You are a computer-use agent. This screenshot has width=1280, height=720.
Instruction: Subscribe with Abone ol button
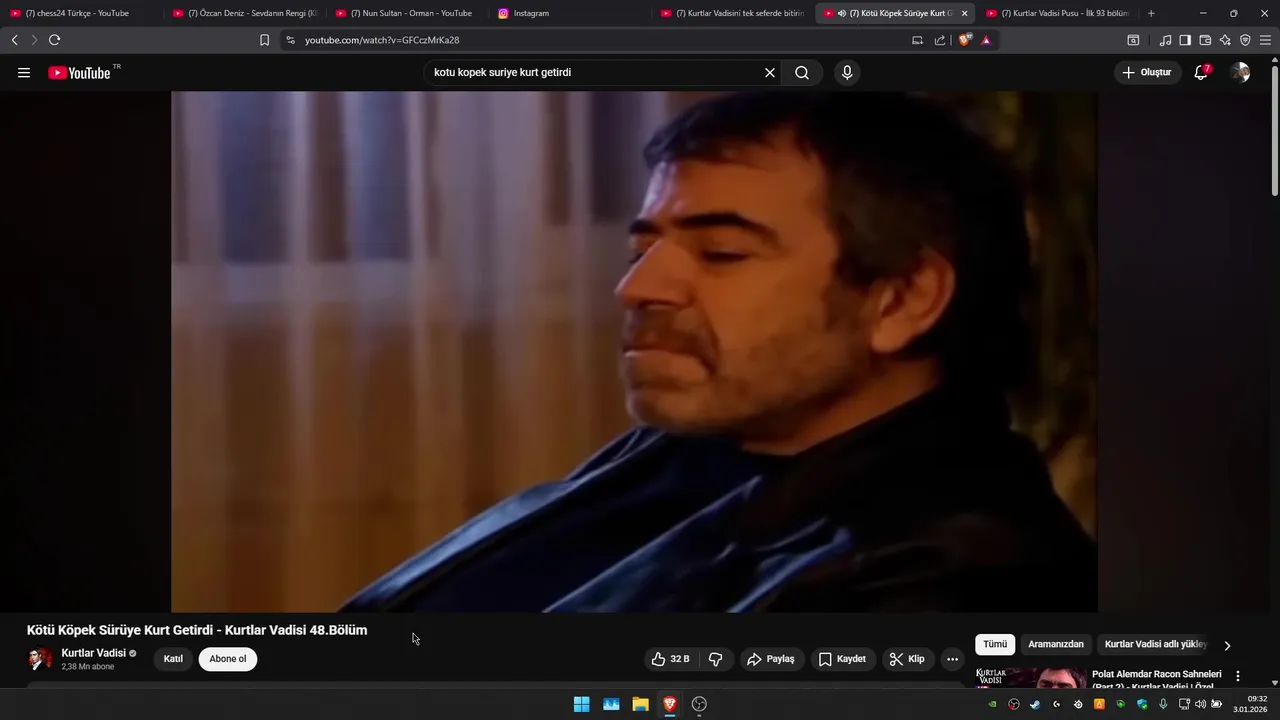click(x=228, y=659)
